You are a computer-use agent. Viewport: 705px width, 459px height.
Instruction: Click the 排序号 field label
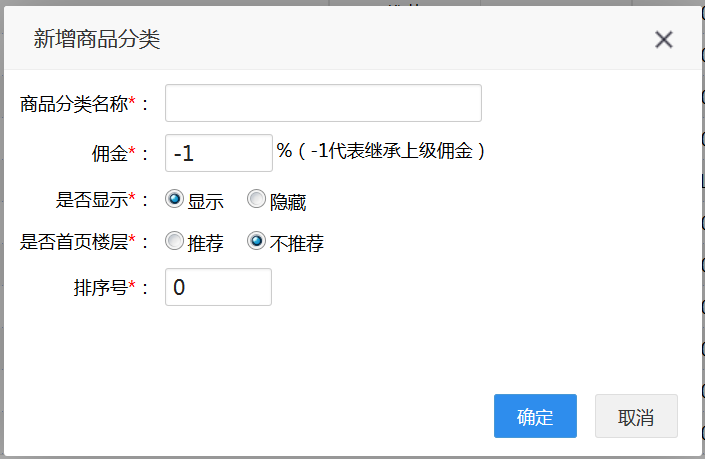(101, 288)
